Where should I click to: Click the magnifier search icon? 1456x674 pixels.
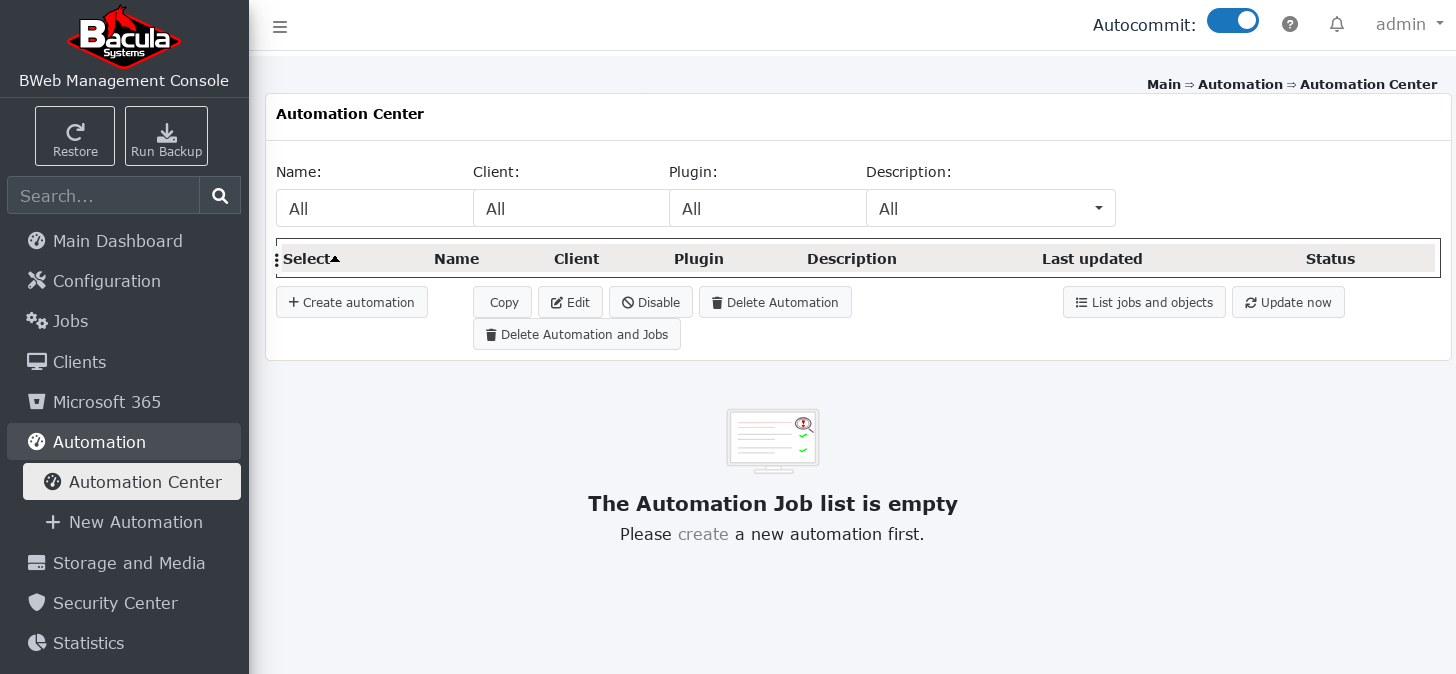coord(220,196)
